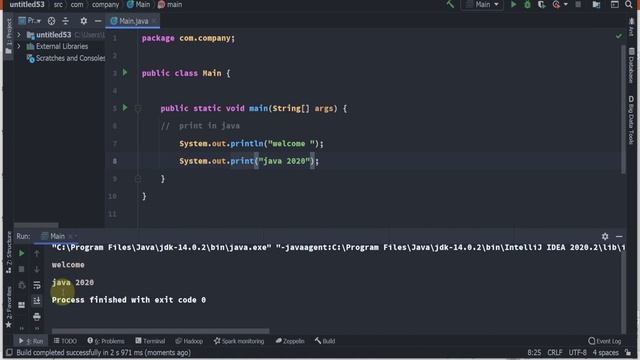Click the toolbar Stop square icon
The width and height of the screenshot is (640, 360).
point(578,4)
